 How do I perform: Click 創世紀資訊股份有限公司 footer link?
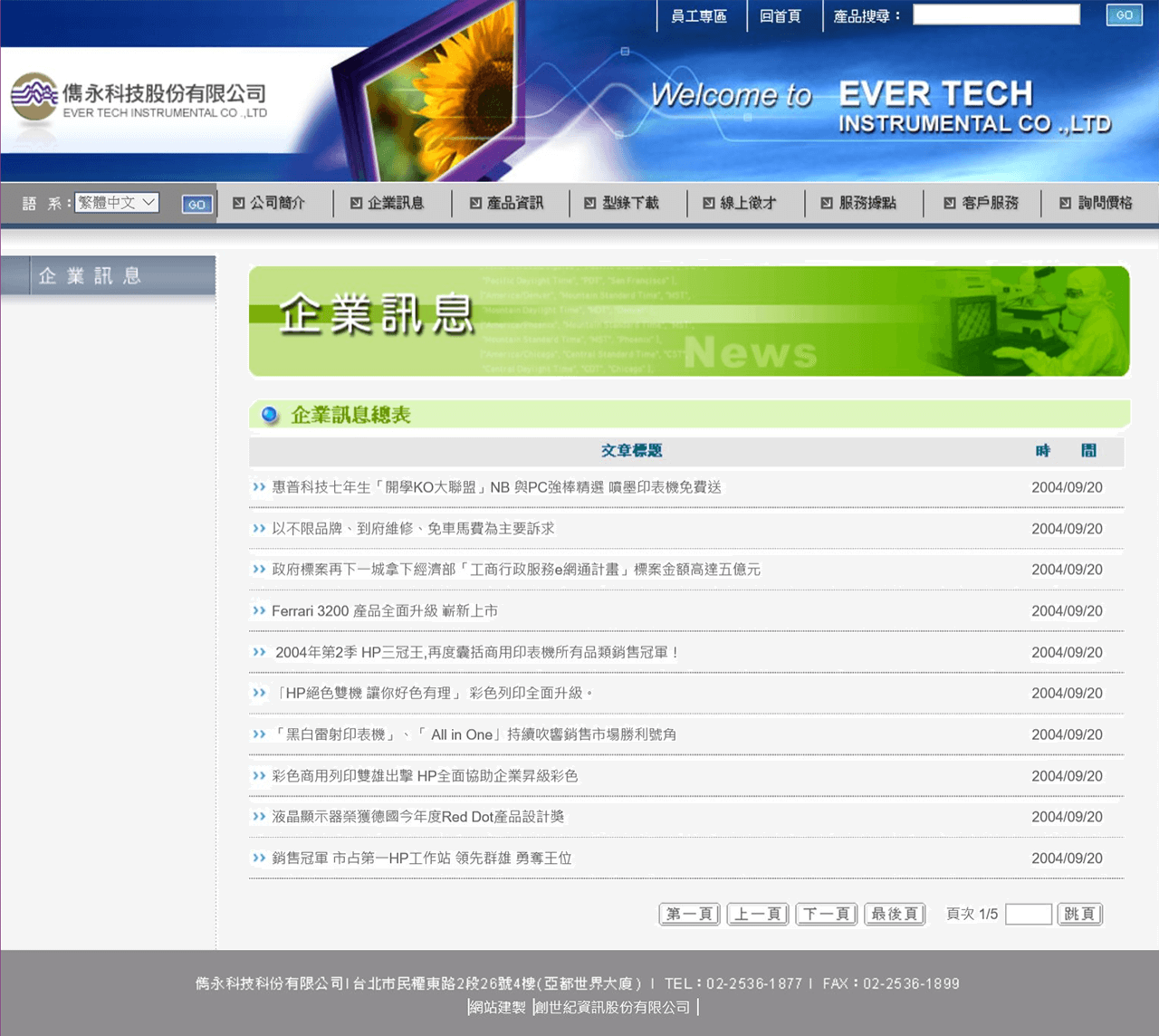click(612, 1007)
